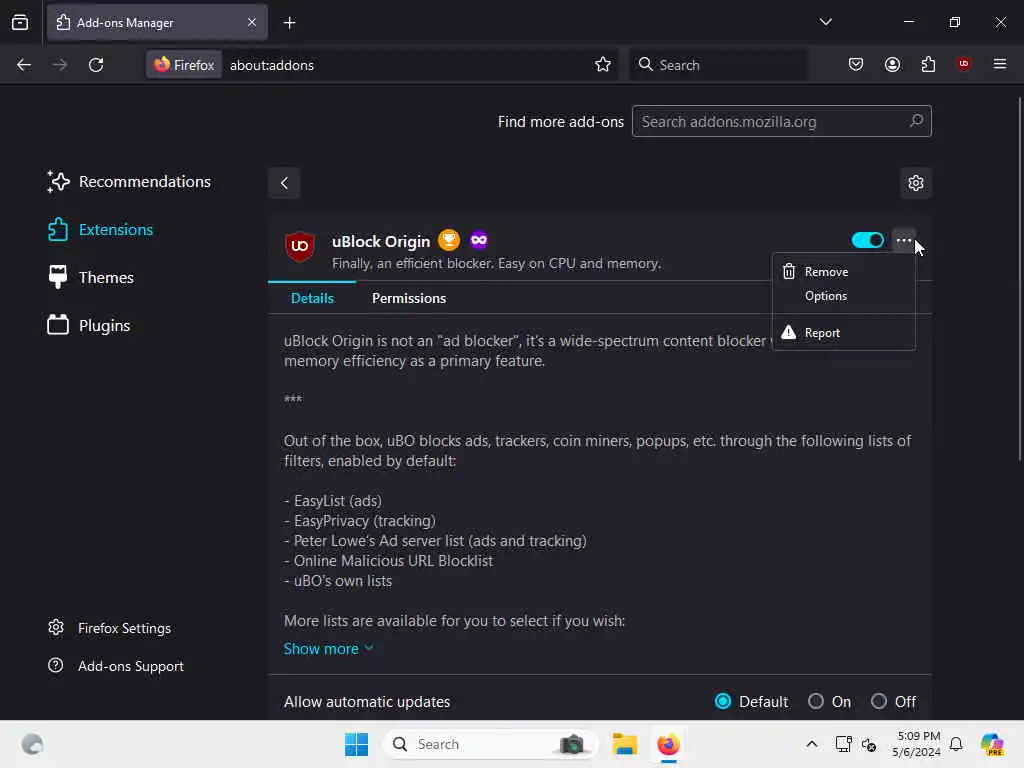Expand the list all tabs chevron
Screen dimensions: 1024x768
[x=825, y=22]
